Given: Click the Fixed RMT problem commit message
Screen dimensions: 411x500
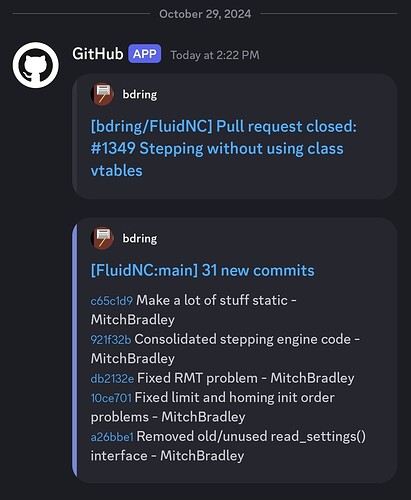Looking at the screenshot, I should [197, 378].
